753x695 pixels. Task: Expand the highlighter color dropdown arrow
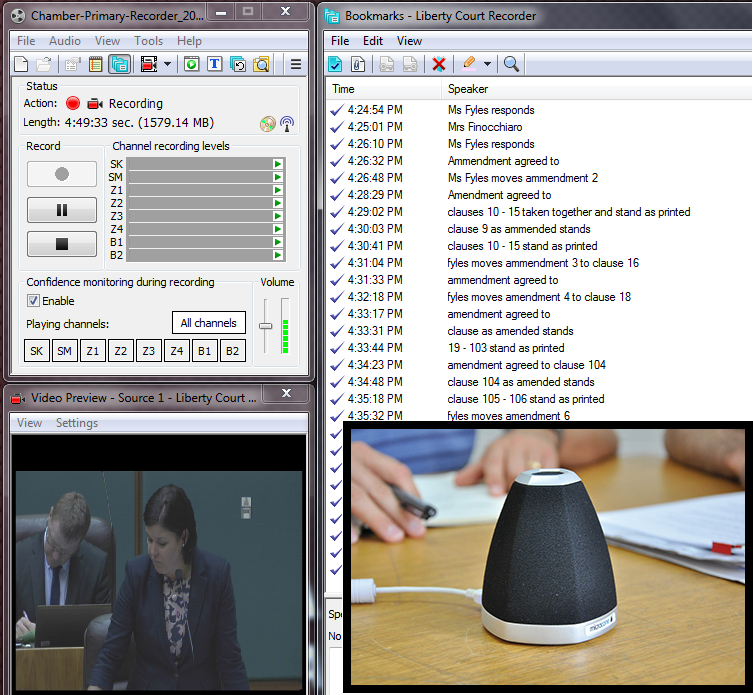[487, 63]
